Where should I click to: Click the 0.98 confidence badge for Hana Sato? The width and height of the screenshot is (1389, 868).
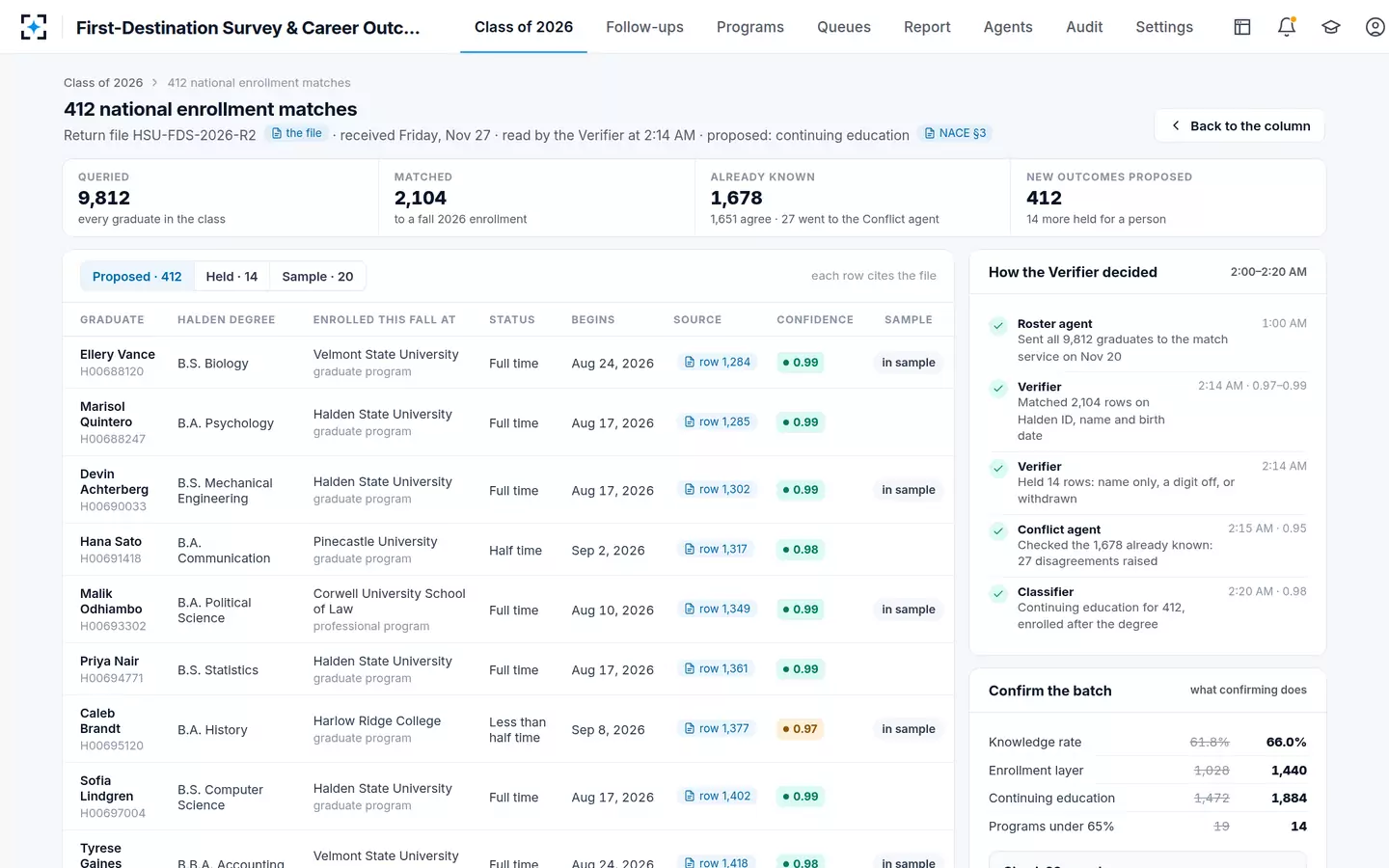click(801, 550)
